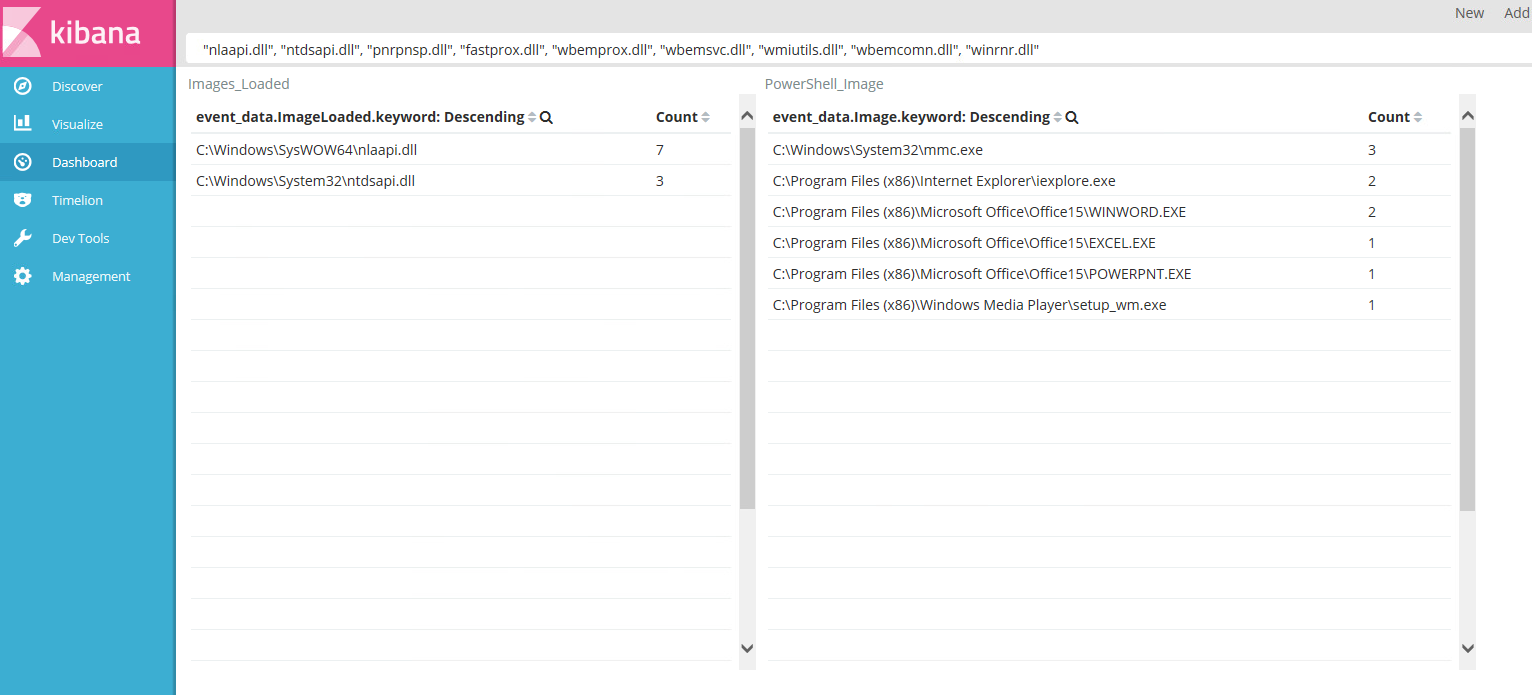Viewport: 1532px width, 695px height.
Task: Click search icon beside ImageLoaded column header
Action: 546,117
